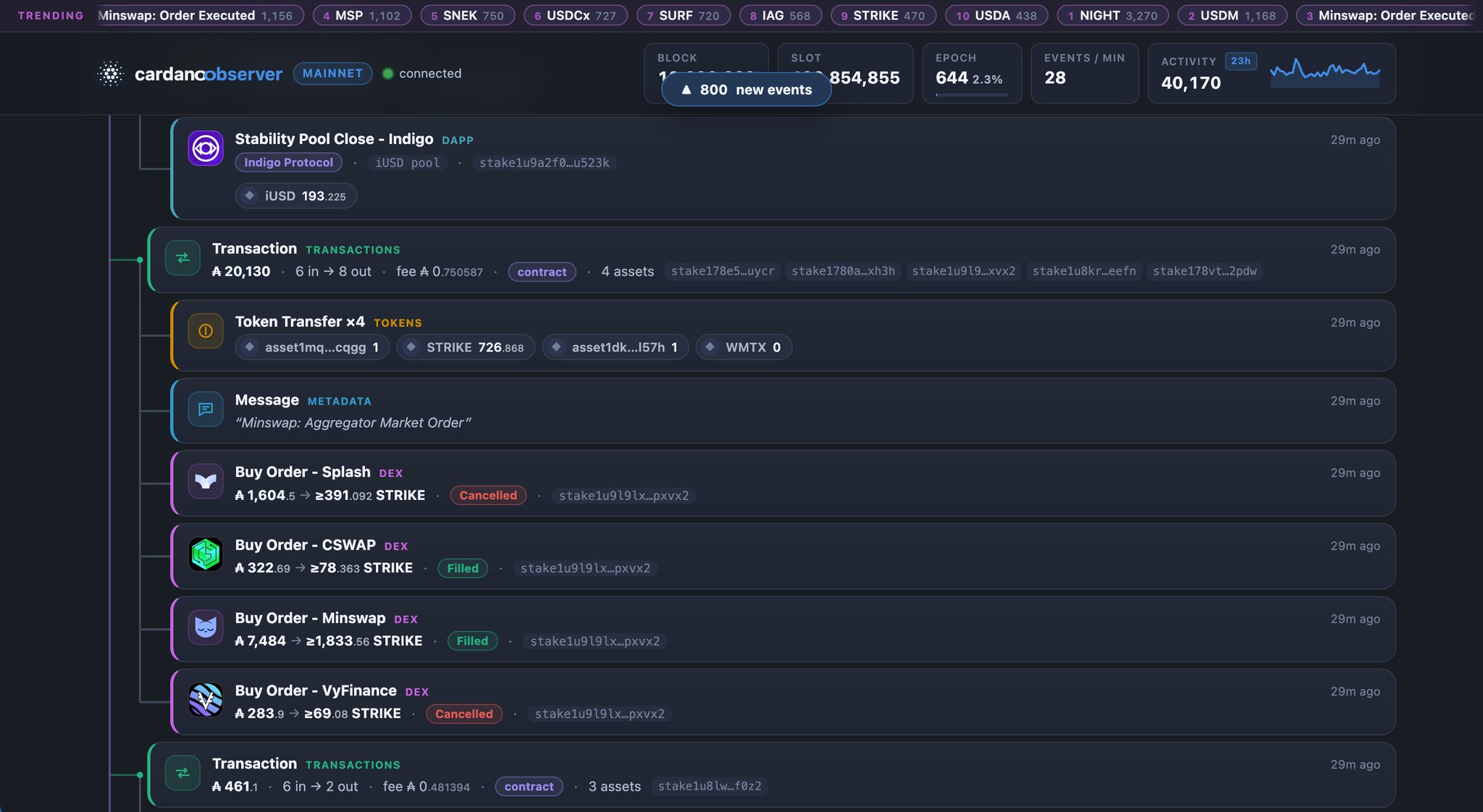Click the "4 assets" text on transaction
The height and width of the screenshot is (812, 1483).
[x=628, y=271]
